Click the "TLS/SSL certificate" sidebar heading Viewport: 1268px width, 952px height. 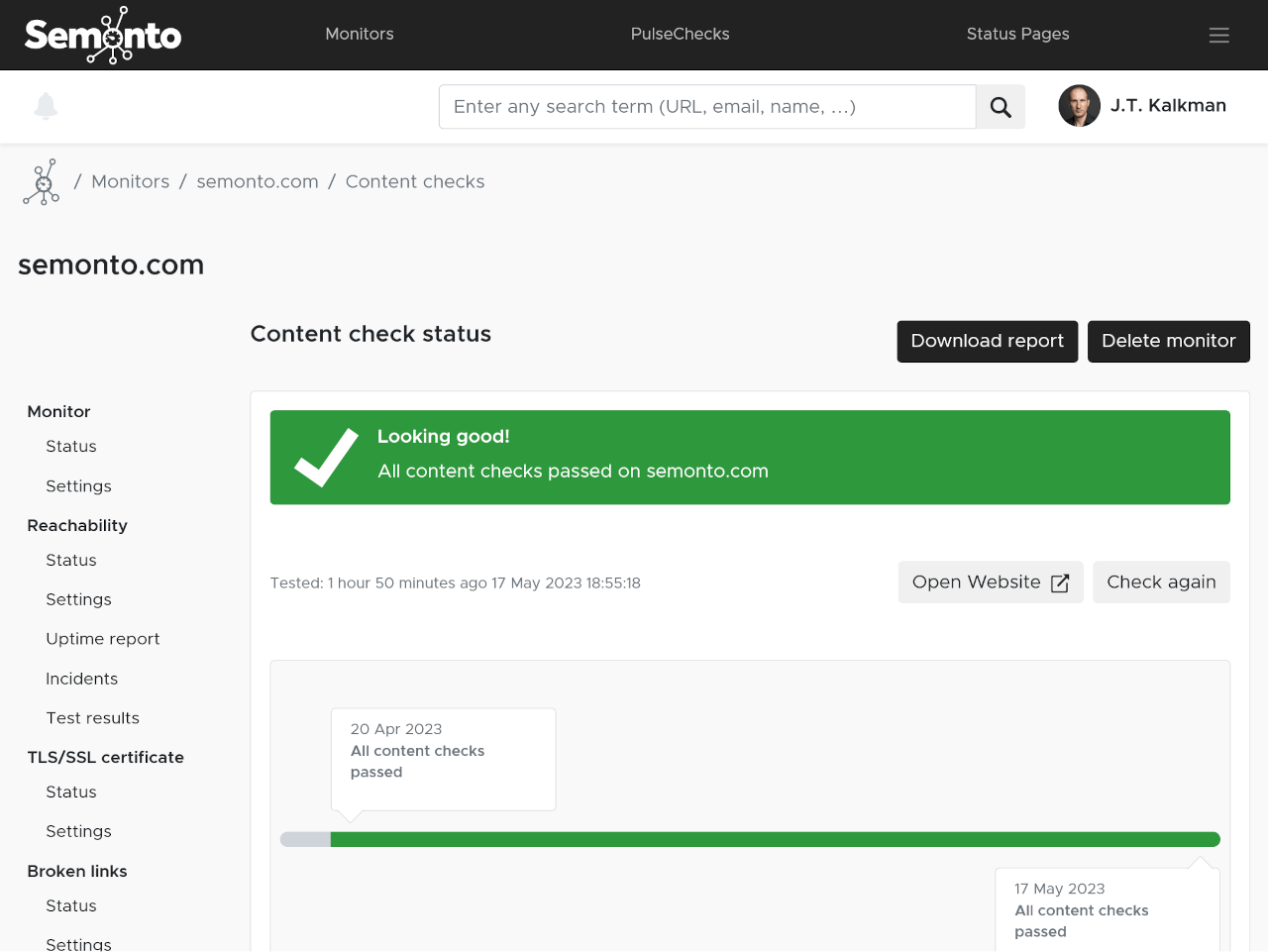tap(106, 758)
